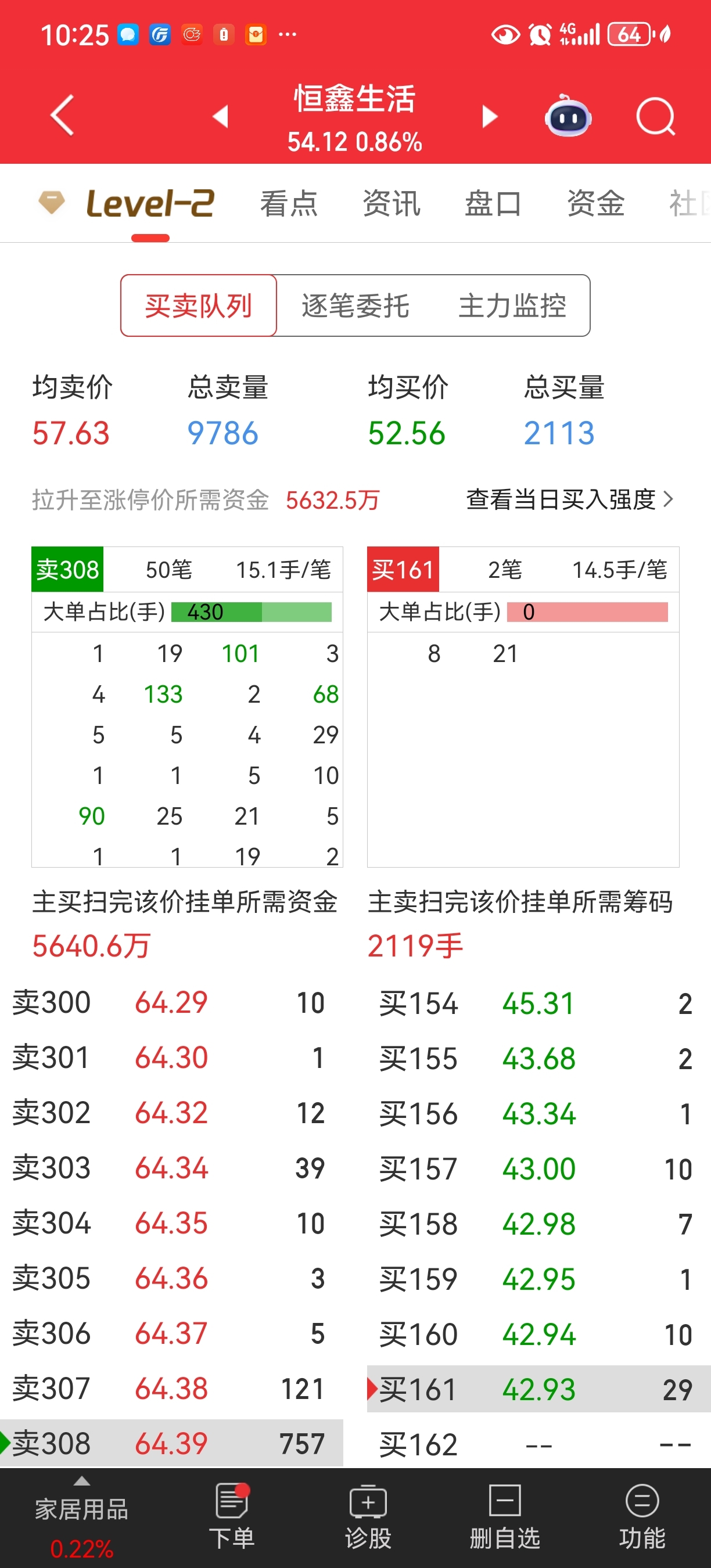Screen dimensions: 711x1568
Task: Select 买156 row at 43.34
Action: point(538,1114)
